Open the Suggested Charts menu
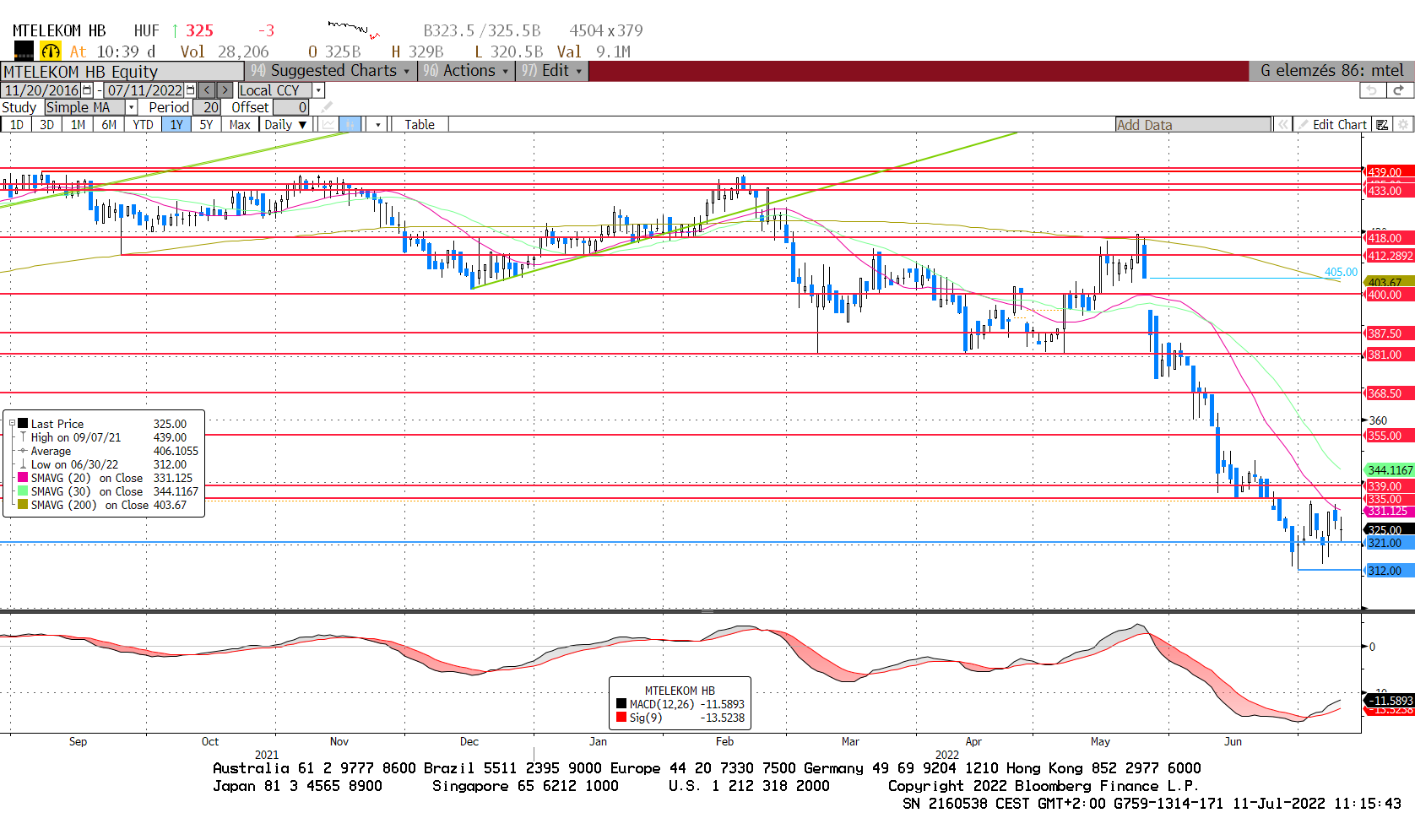Viewport: 1415px width, 840px height. [331, 71]
